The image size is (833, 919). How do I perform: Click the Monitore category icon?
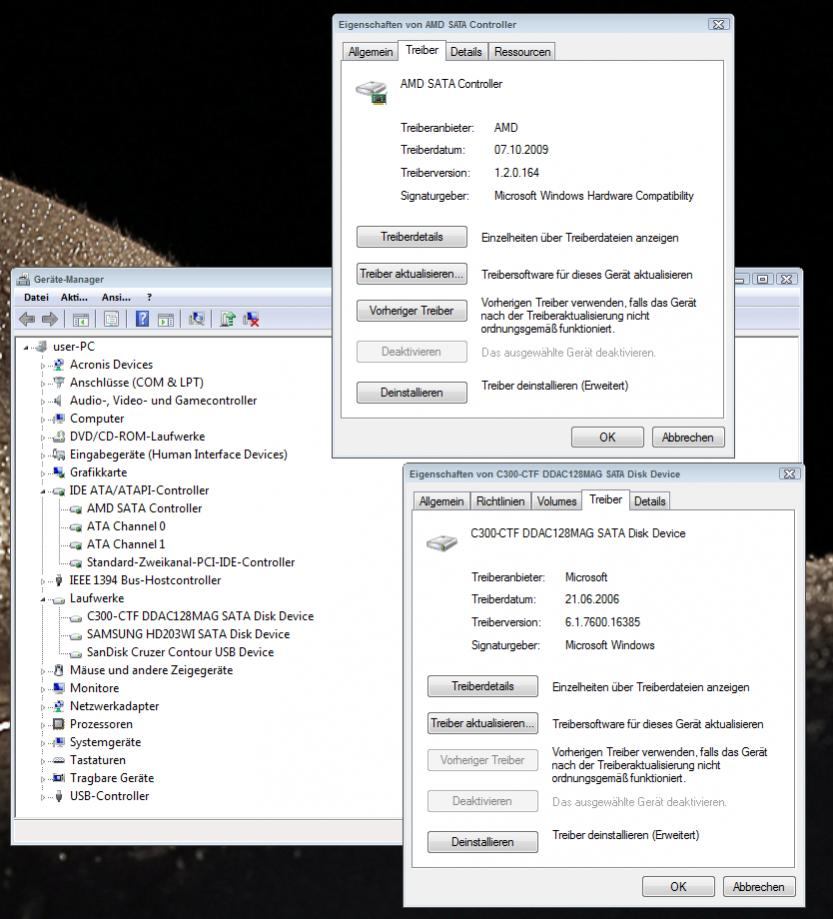tap(58, 688)
